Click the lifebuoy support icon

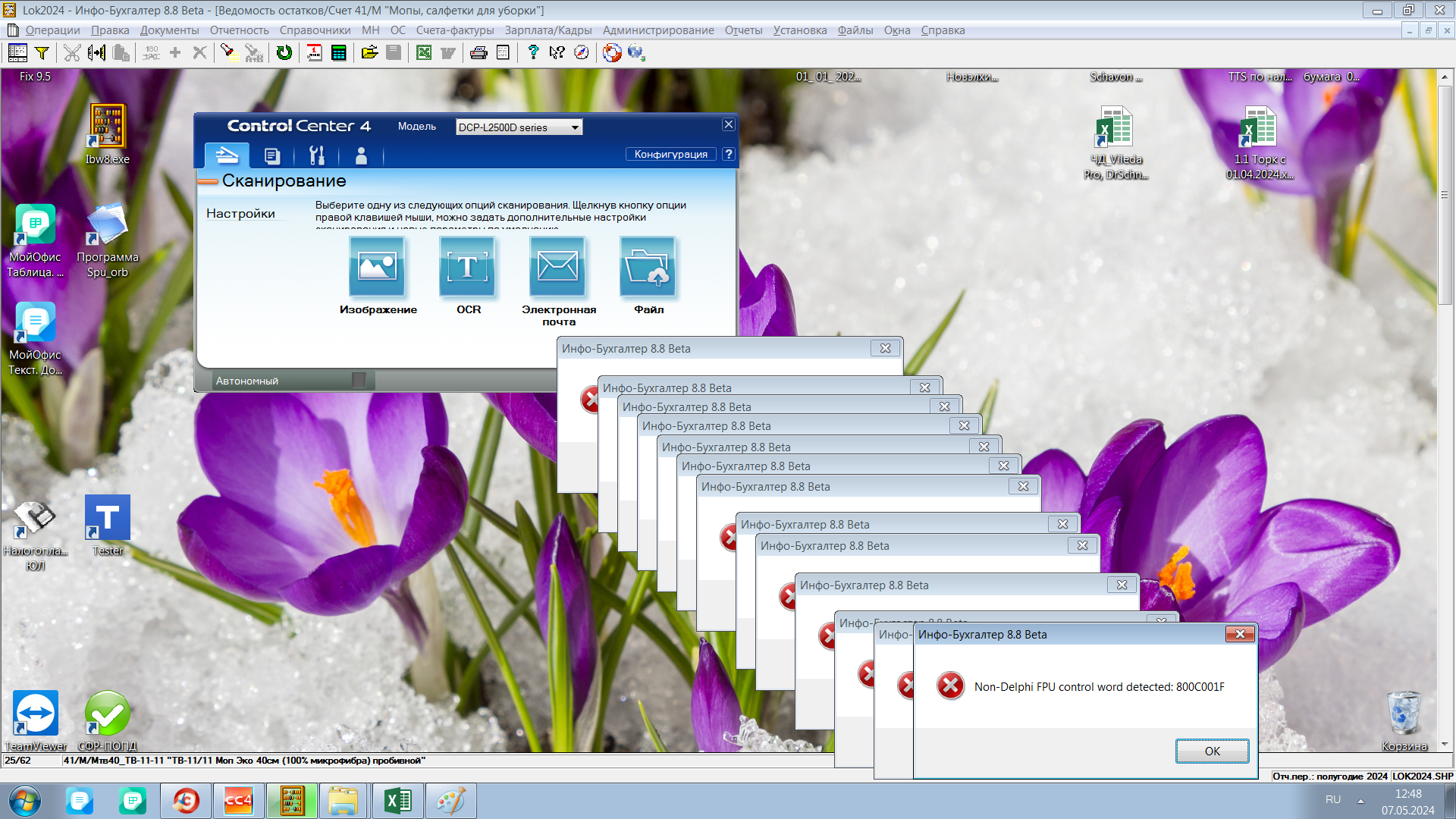point(612,52)
